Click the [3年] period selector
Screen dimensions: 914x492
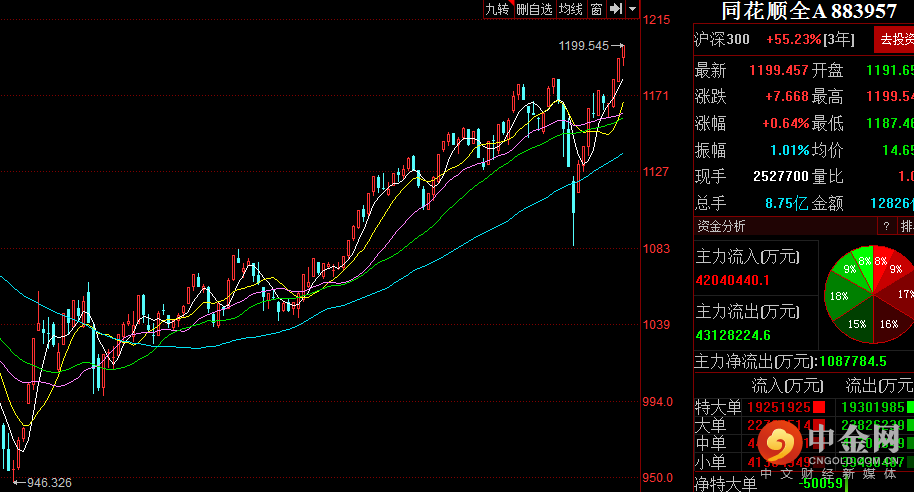(839, 40)
